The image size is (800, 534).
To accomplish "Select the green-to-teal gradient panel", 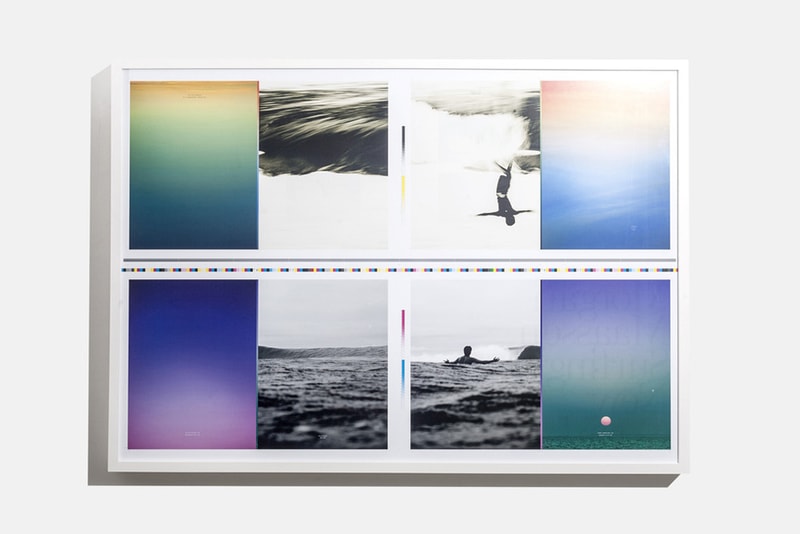I will (x=194, y=165).
